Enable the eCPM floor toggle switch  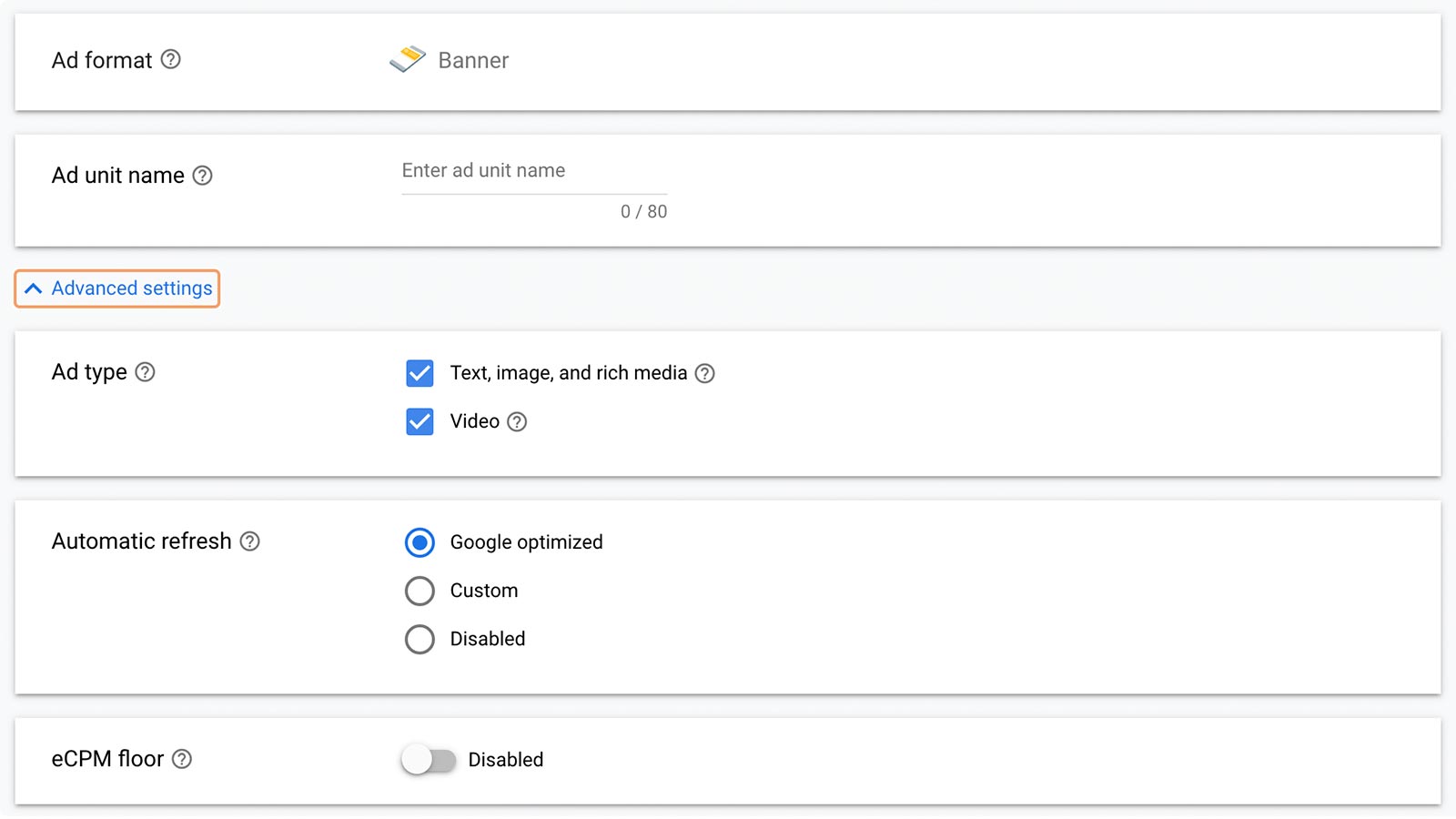coord(429,759)
